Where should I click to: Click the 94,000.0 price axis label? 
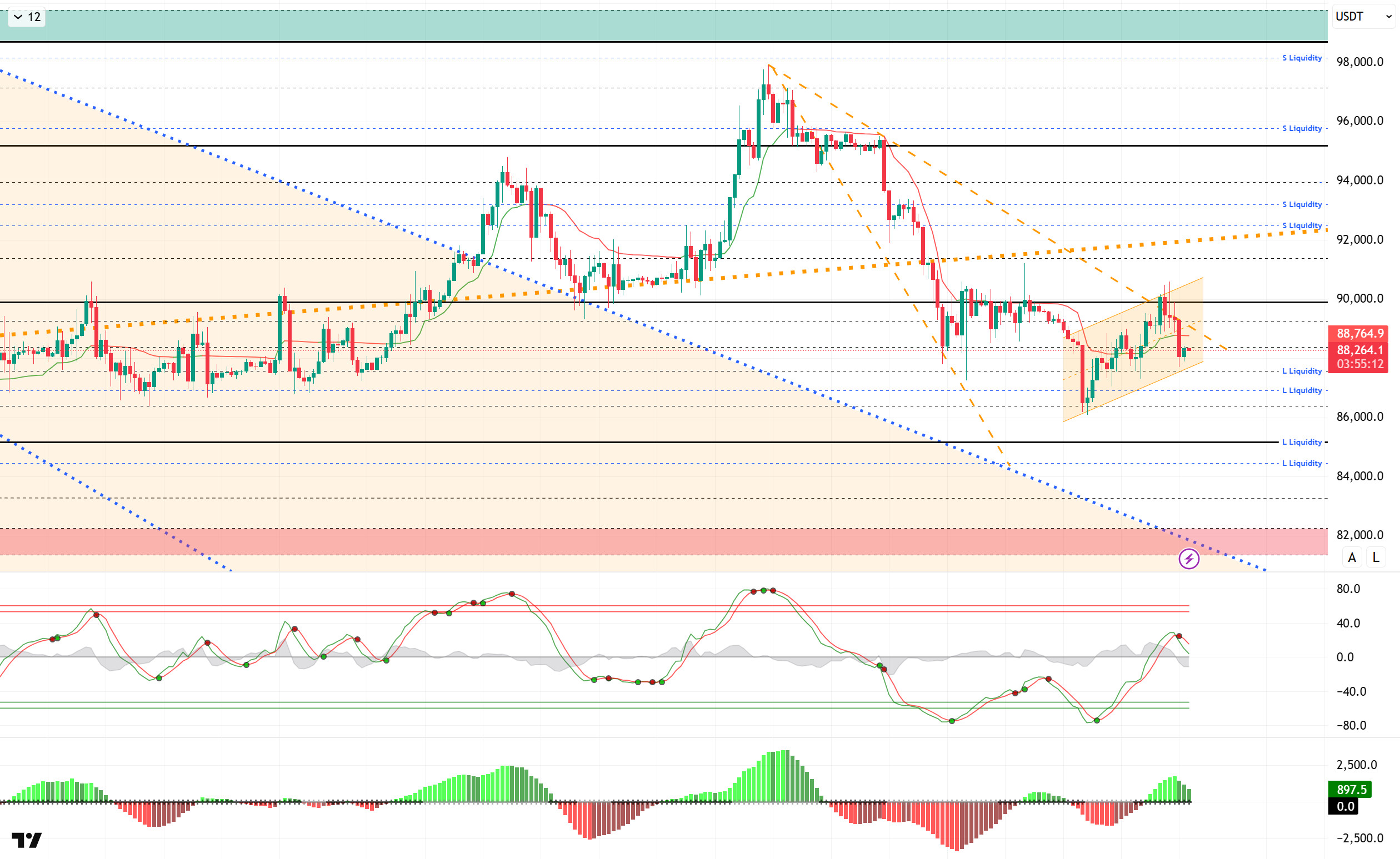(1359, 180)
